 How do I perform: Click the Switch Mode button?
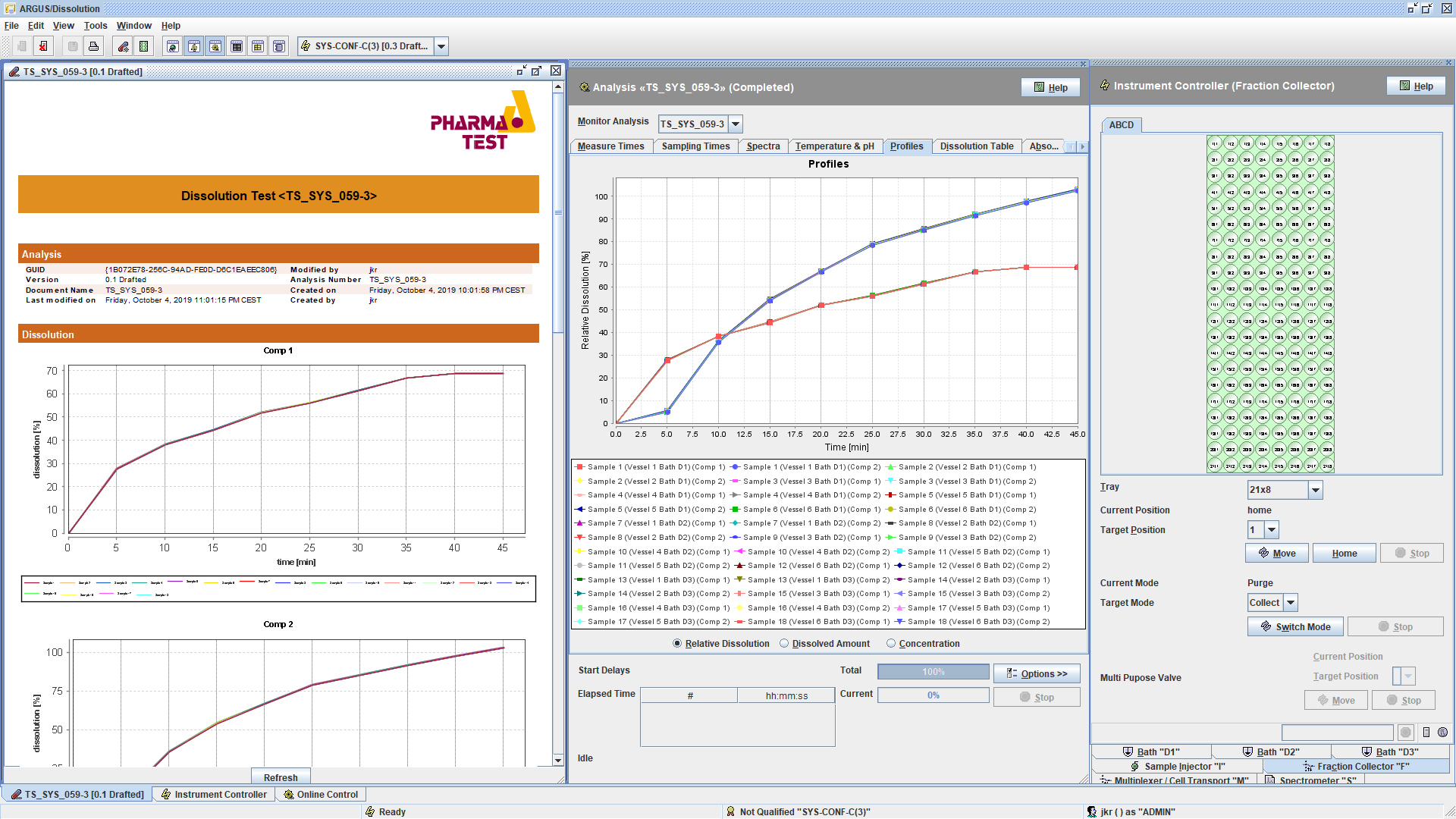[x=1295, y=627]
